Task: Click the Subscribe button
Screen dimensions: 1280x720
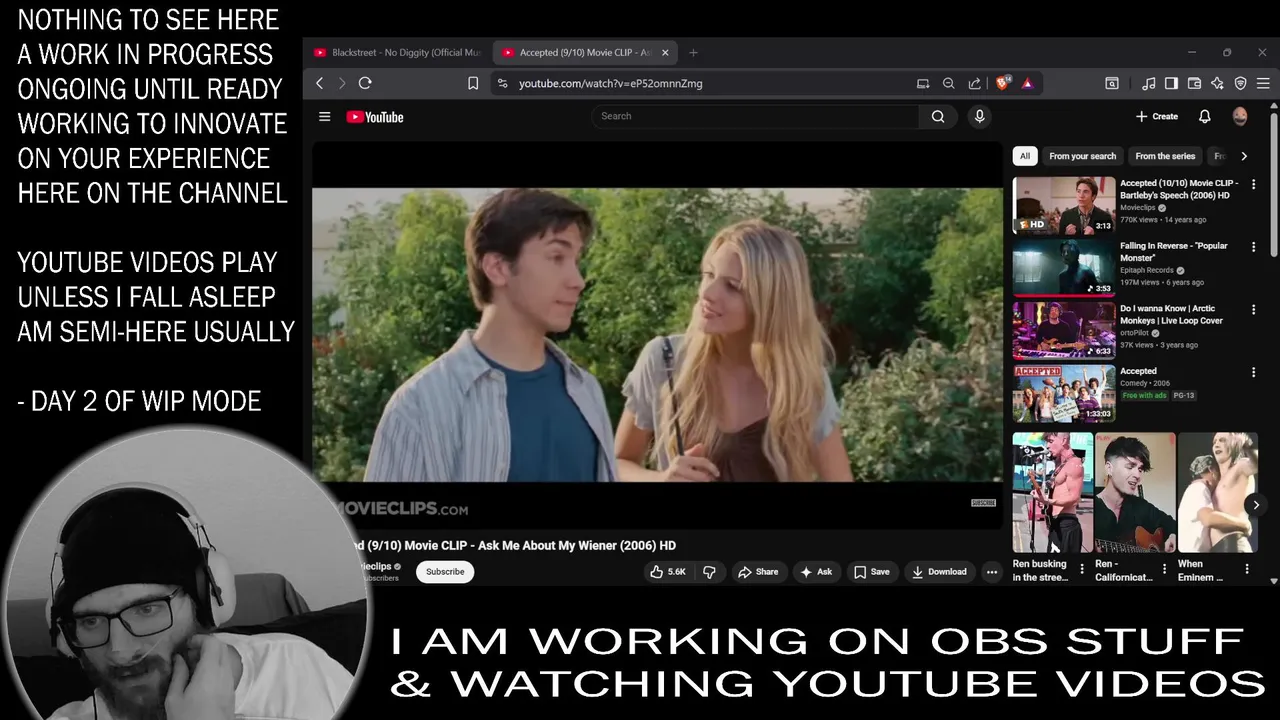Action: pos(445,572)
